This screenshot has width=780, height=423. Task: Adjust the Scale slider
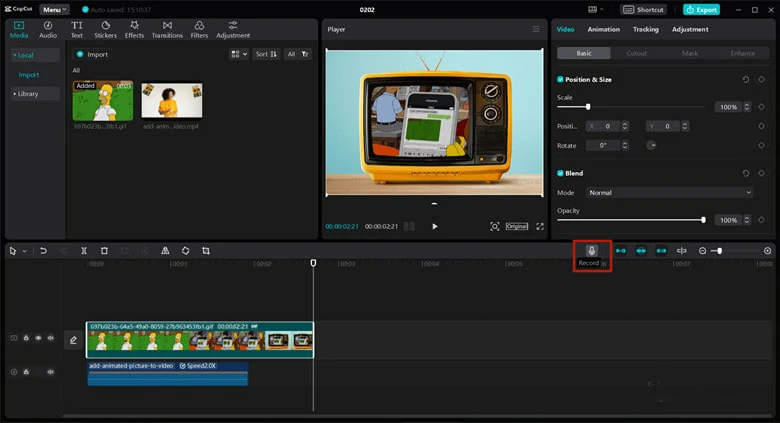pos(588,107)
